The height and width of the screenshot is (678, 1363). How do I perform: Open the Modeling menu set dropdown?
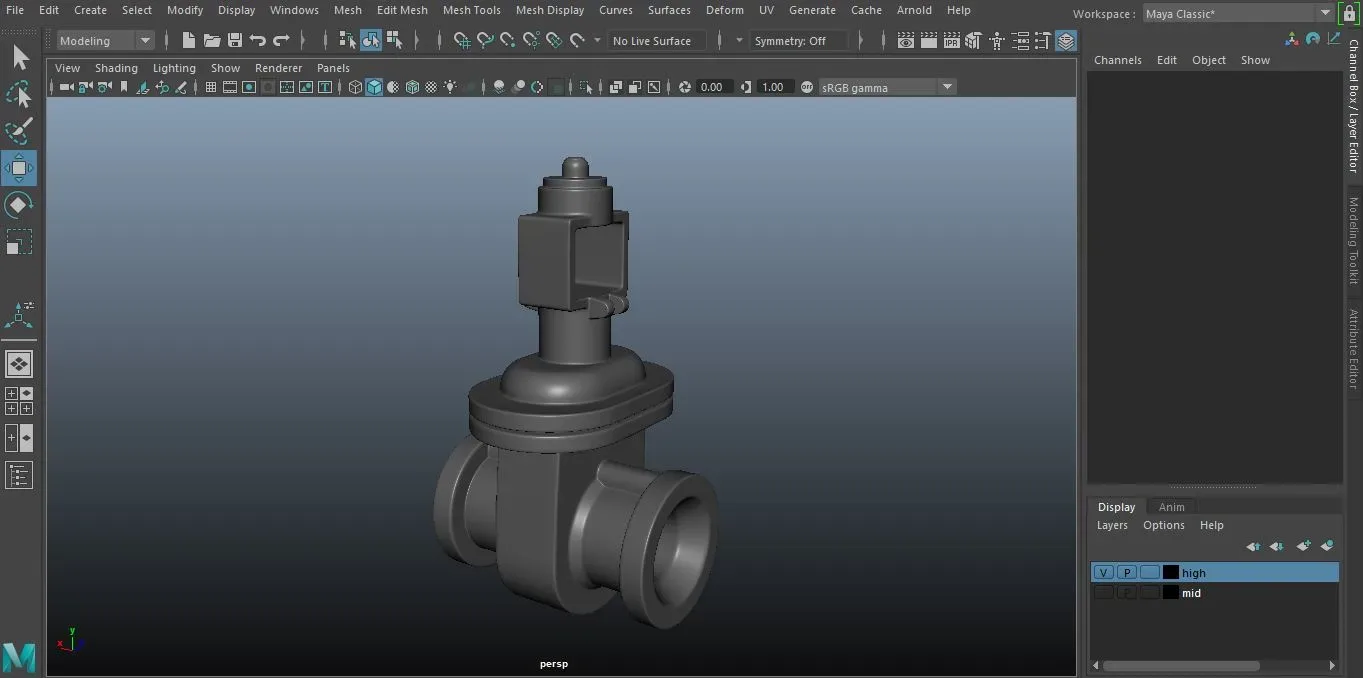104,41
